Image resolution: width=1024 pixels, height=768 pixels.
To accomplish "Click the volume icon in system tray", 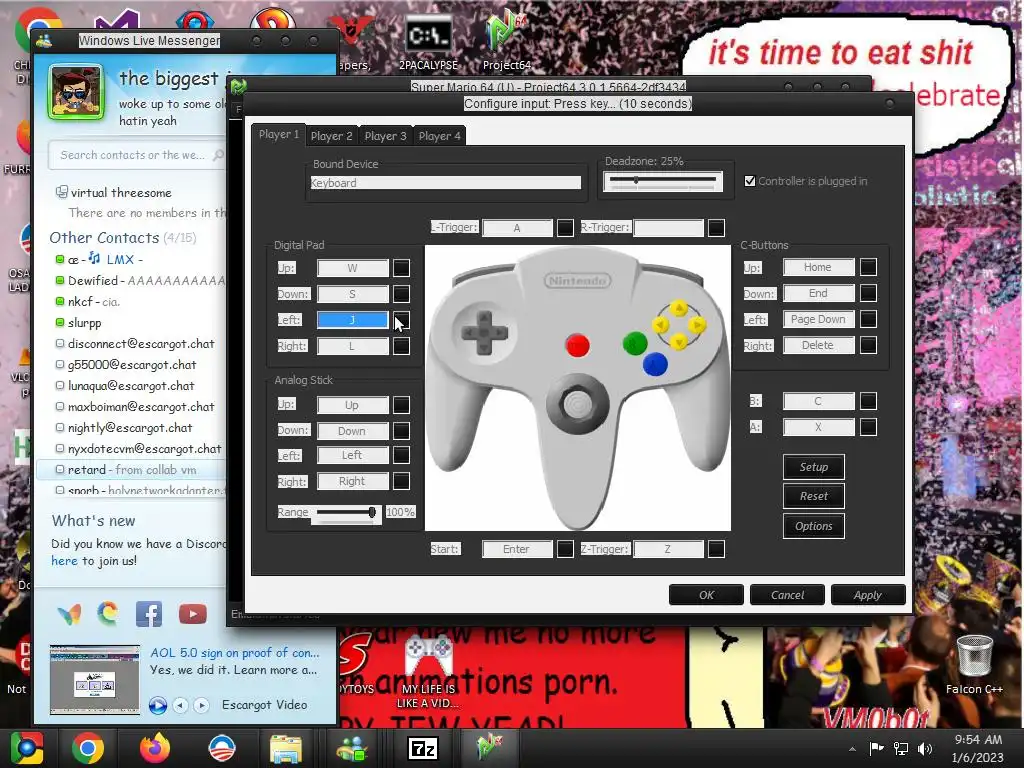I will click(925, 748).
